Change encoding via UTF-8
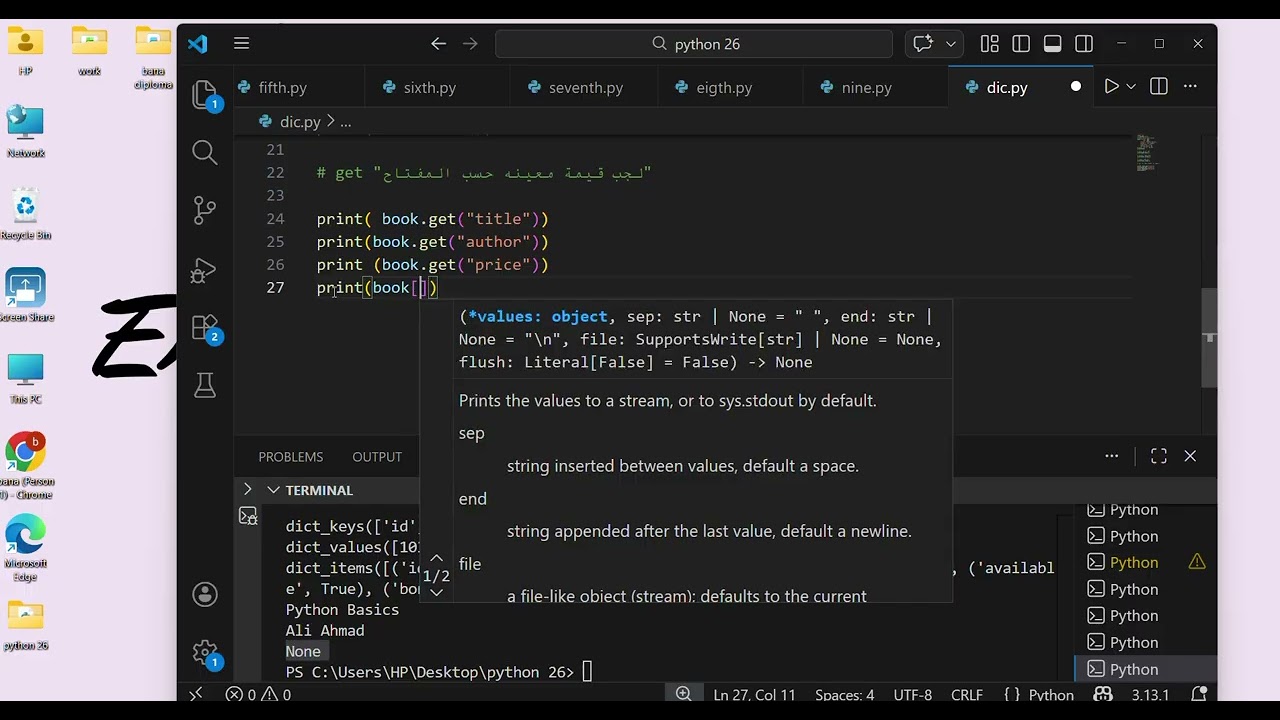This screenshot has height=720, width=1280. pyautogui.click(x=913, y=694)
